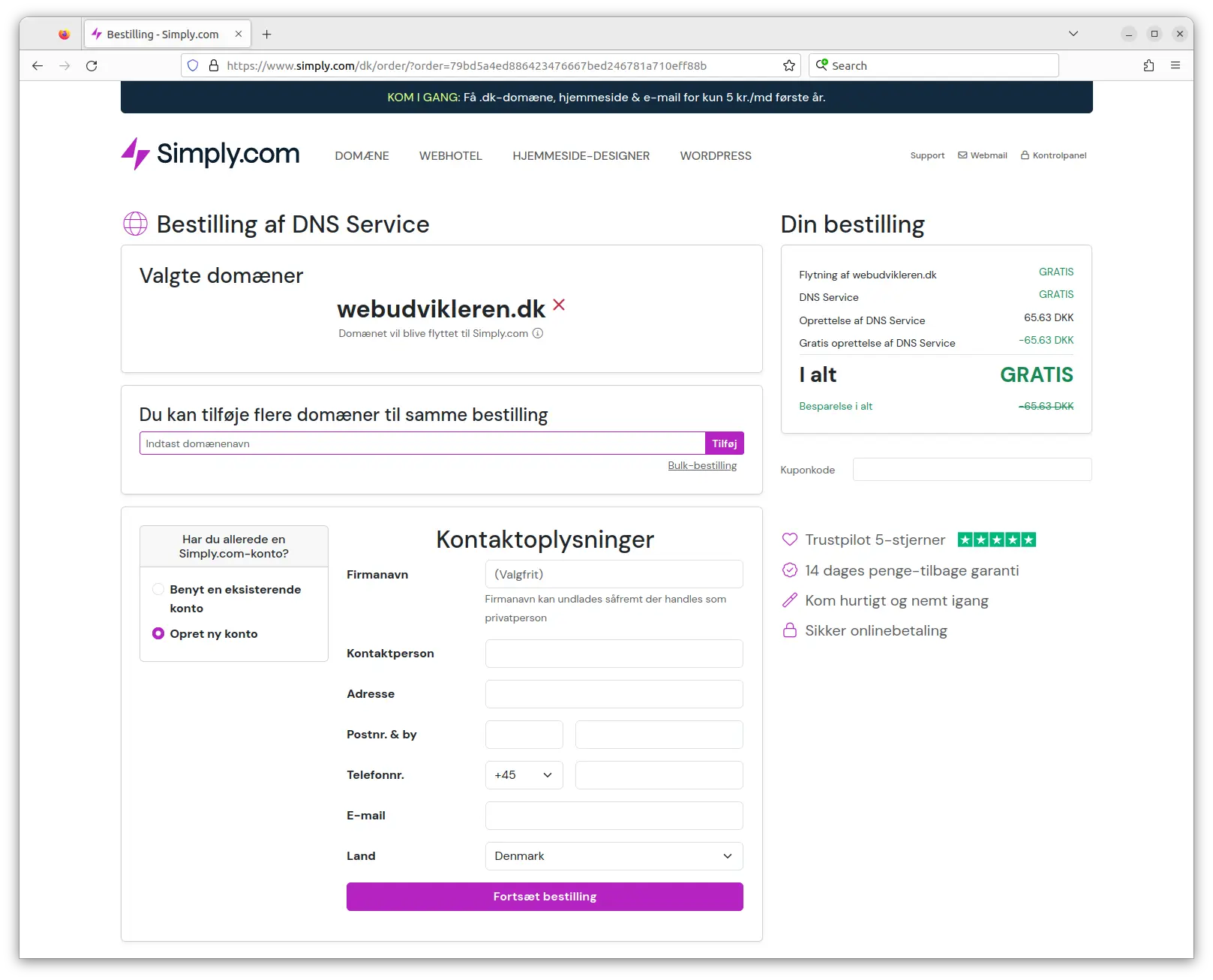1213x980 pixels.
Task: Expand the +45 phone country code dropdown
Action: click(524, 775)
